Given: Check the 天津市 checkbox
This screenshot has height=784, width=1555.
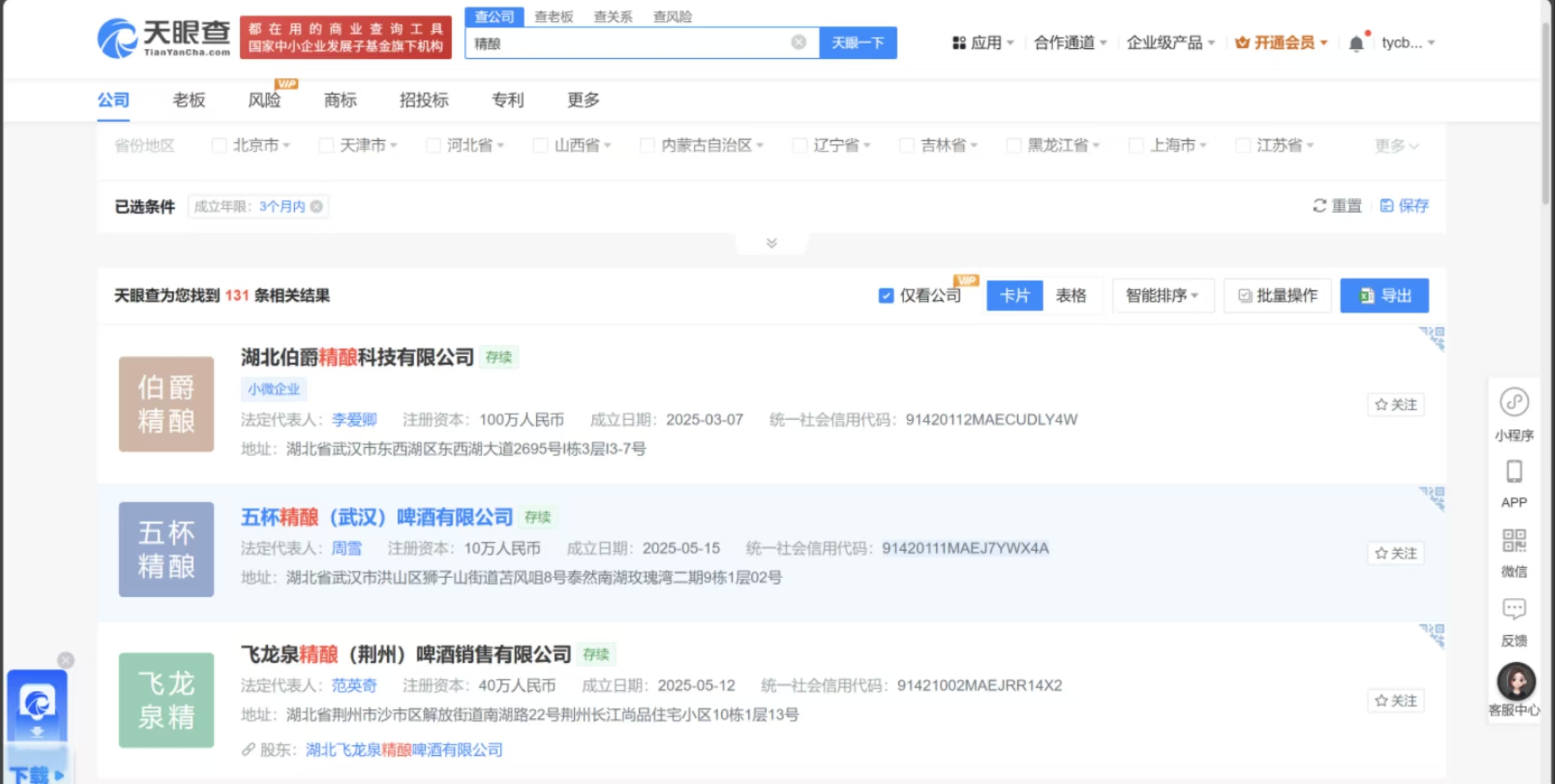Looking at the screenshot, I should (327, 145).
